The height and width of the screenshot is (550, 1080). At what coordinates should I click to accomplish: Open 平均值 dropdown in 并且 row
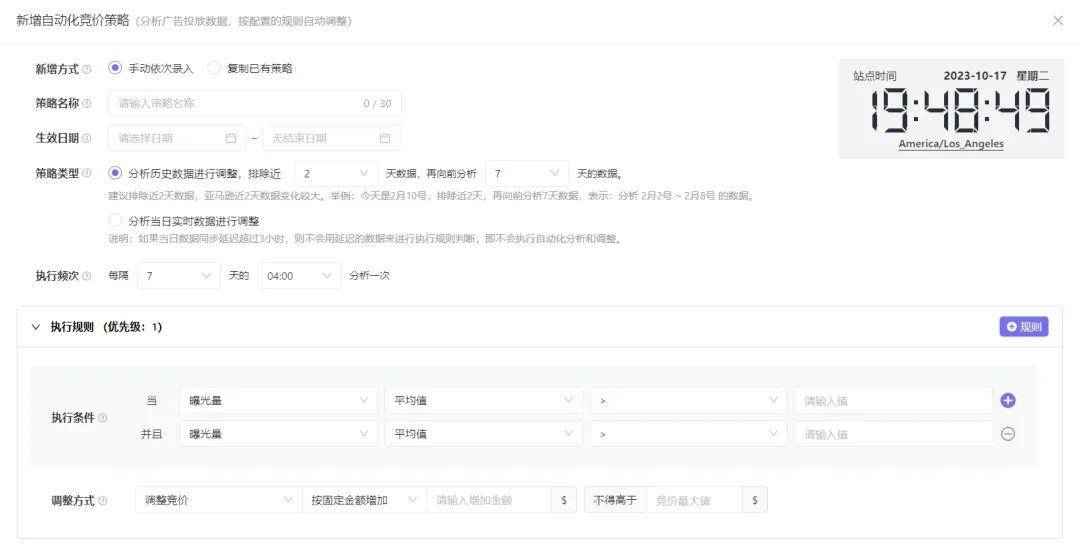click(x=484, y=434)
